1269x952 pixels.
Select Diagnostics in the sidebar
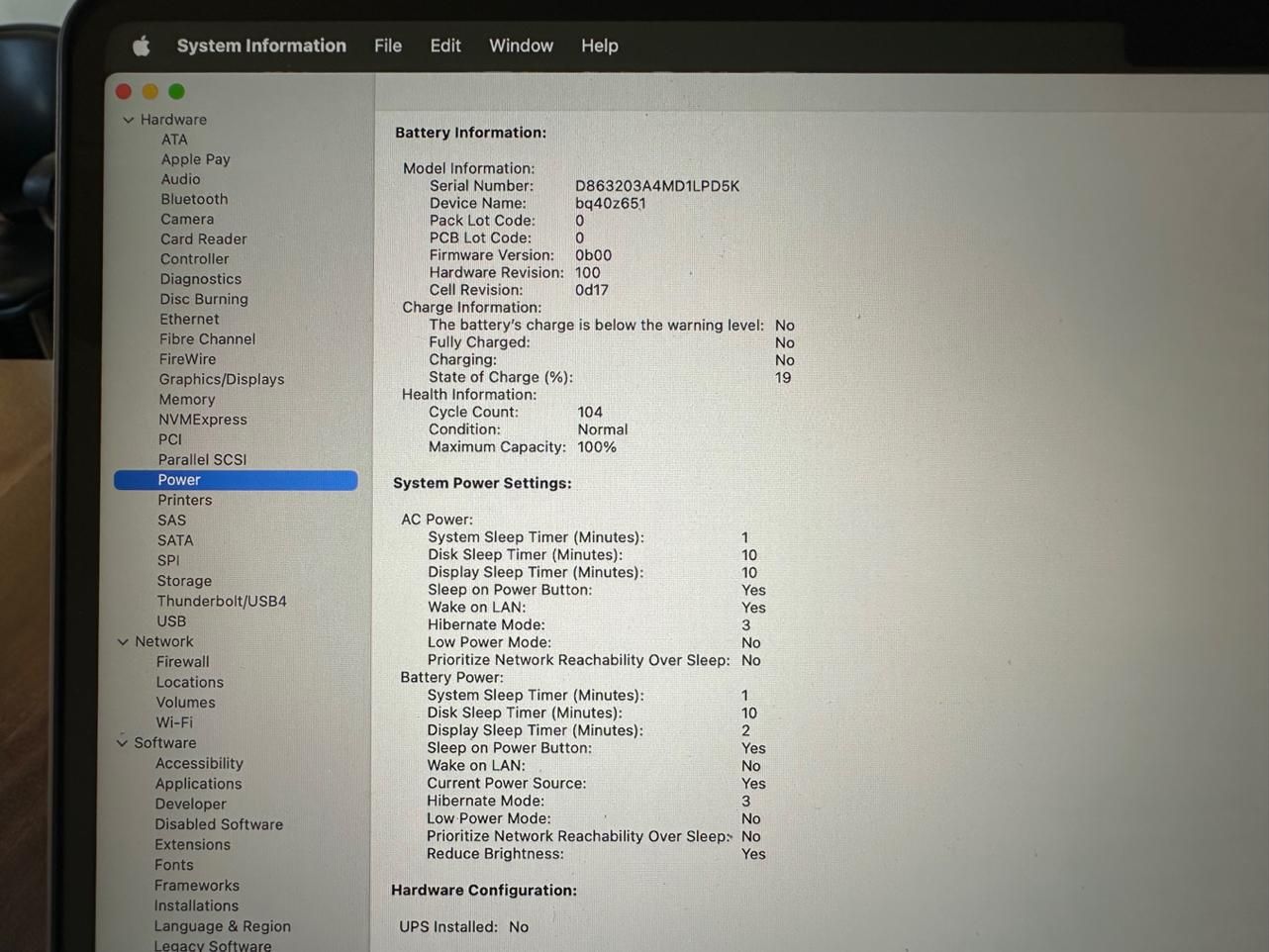point(201,279)
